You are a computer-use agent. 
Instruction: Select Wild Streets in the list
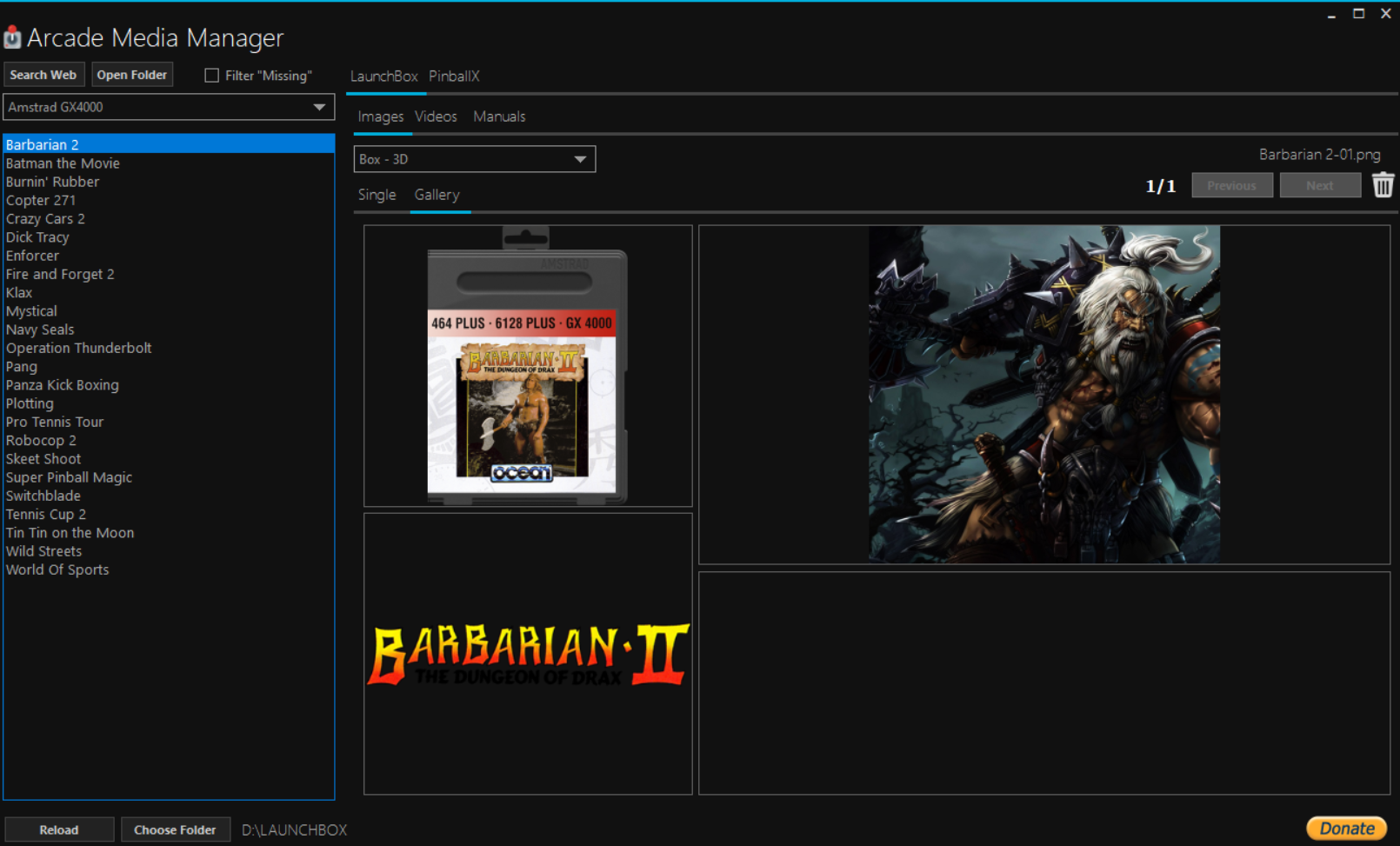[169, 551]
